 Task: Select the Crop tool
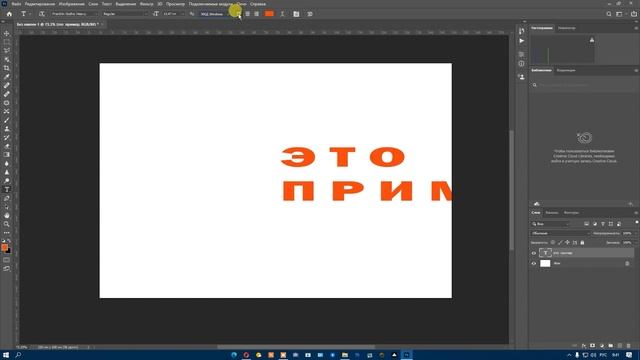click(7, 68)
